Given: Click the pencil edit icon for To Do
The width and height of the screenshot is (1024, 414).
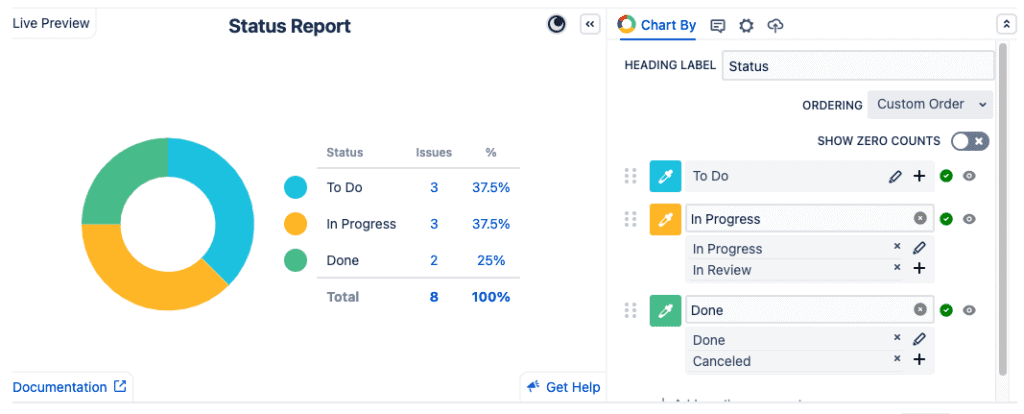Looking at the screenshot, I should [x=895, y=177].
